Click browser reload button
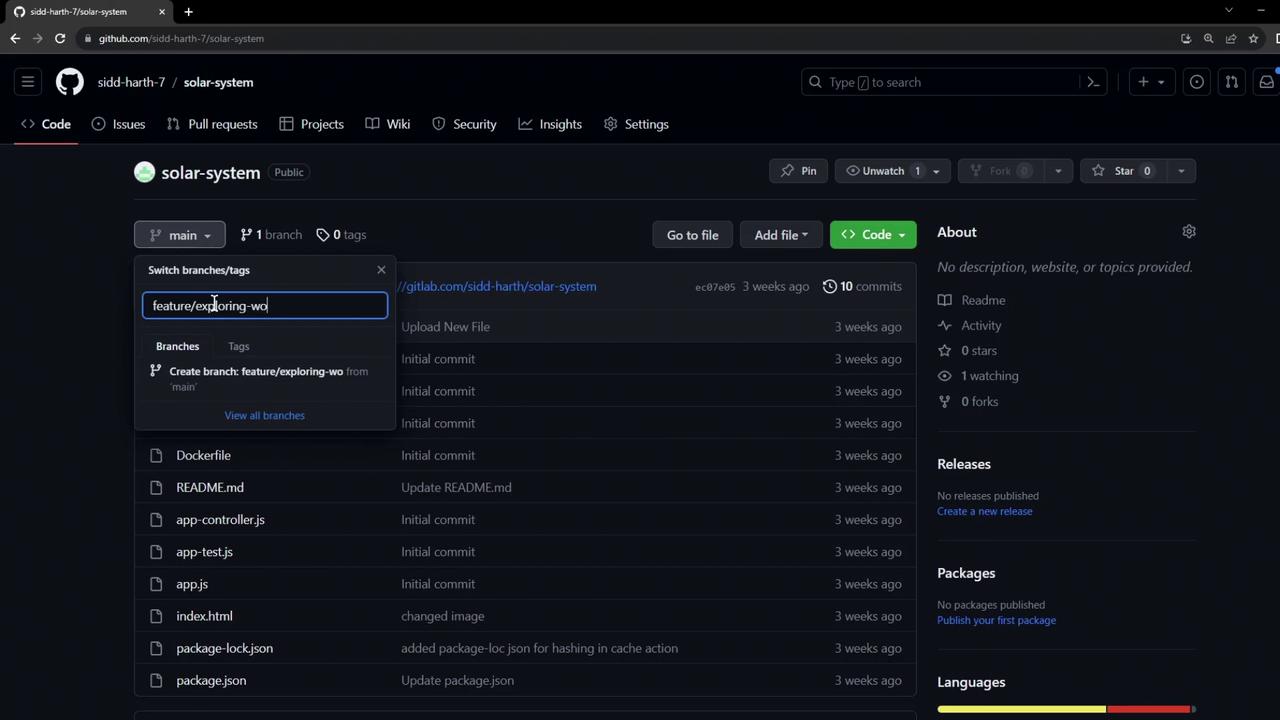 point(60,38)
